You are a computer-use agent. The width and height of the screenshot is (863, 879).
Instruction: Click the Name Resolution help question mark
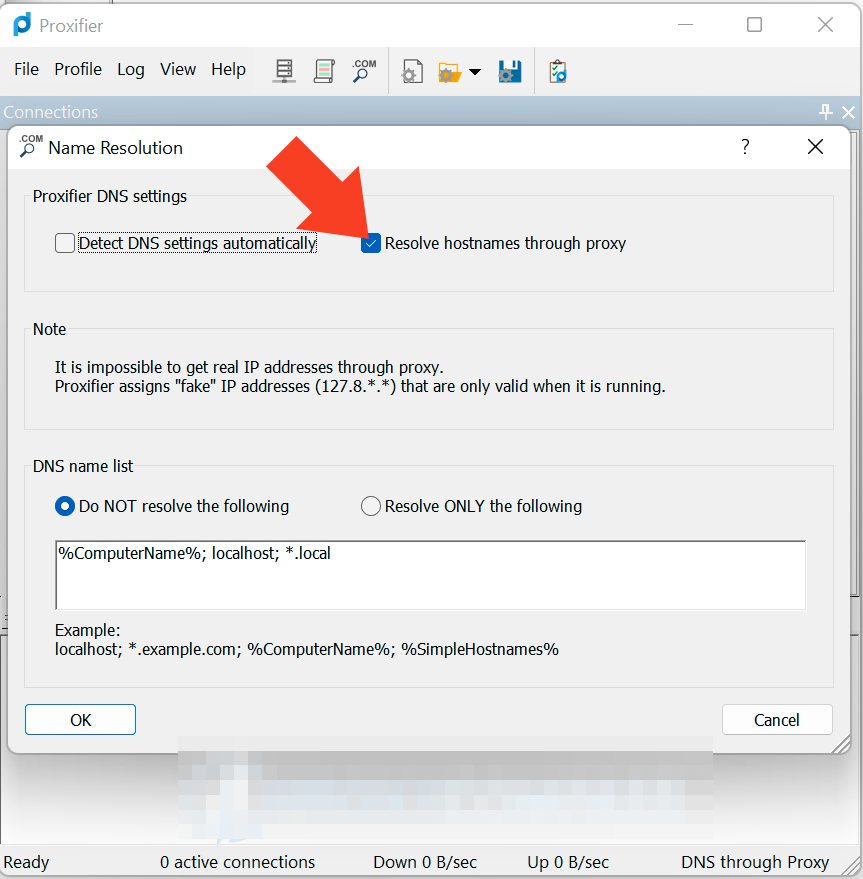745,147
